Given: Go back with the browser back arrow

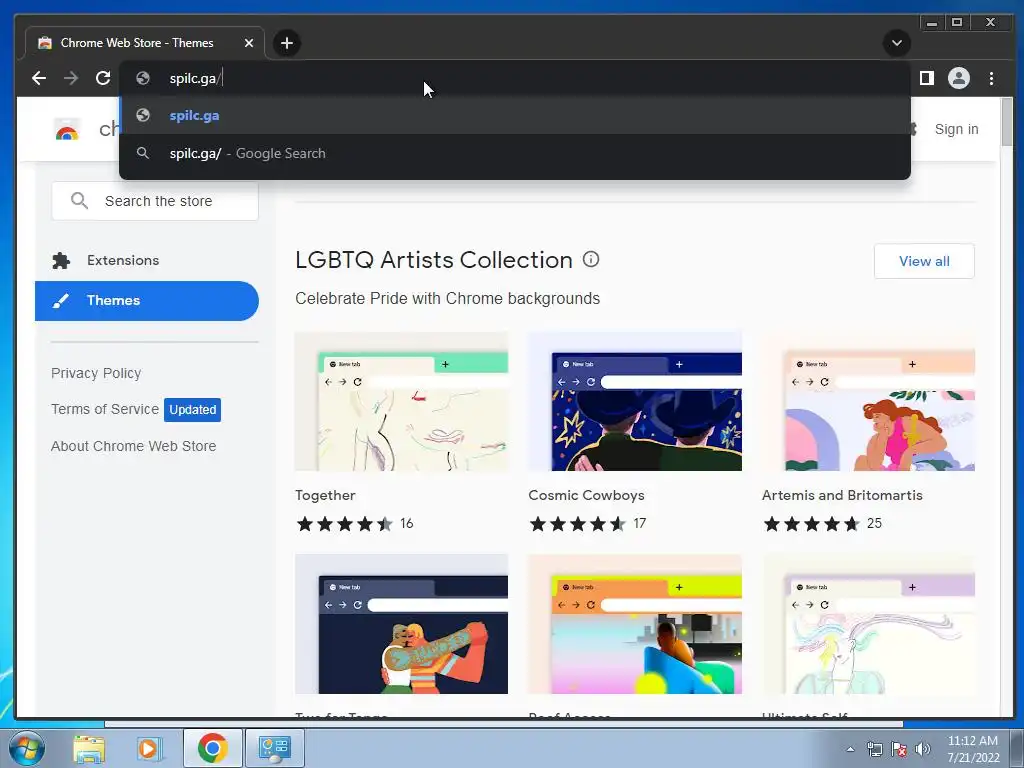Looking at the screenshot, I should point(39,78).
